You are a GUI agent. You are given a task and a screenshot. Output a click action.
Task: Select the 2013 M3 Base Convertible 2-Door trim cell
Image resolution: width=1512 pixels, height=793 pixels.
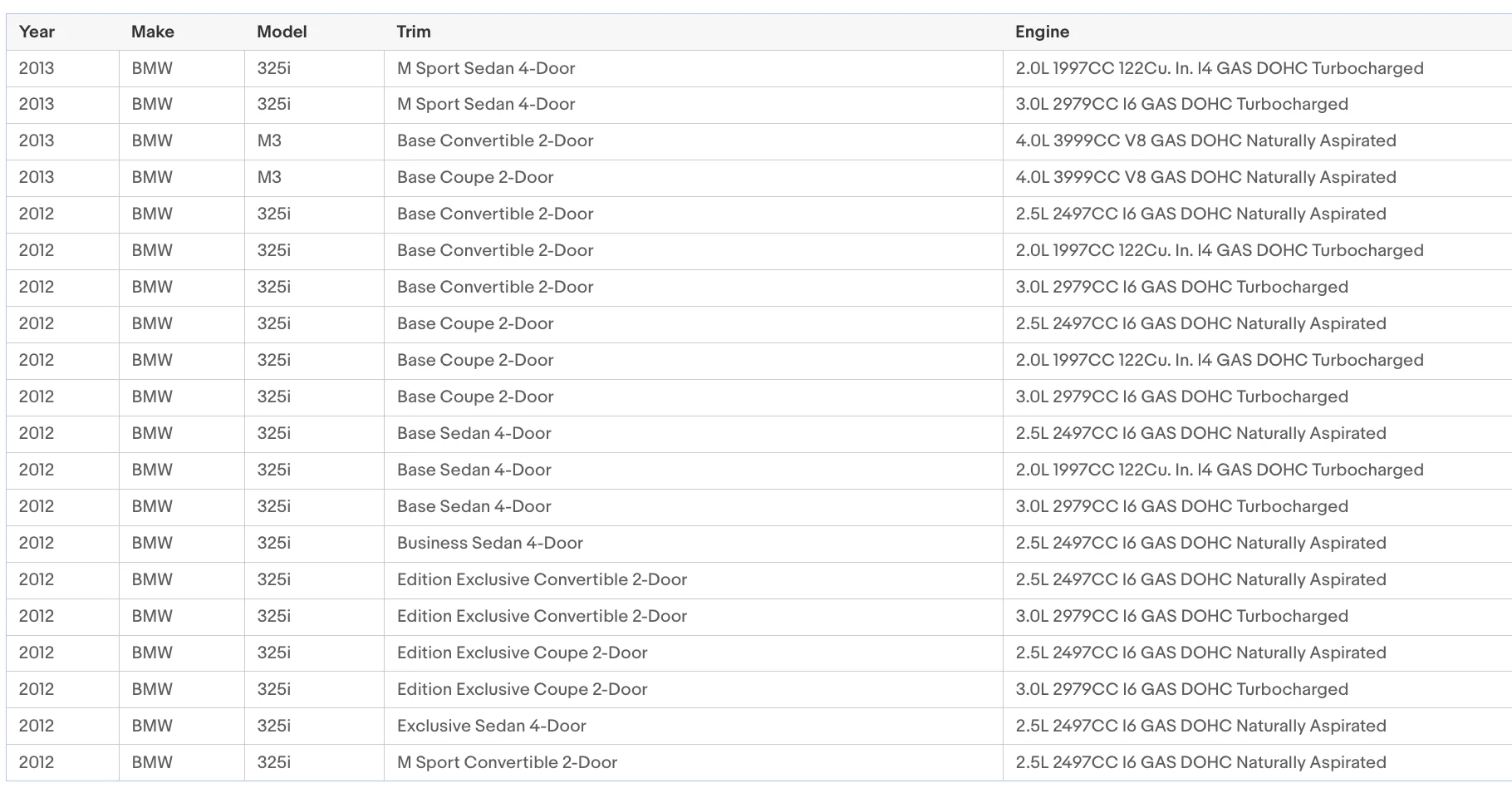click(694, 141)
